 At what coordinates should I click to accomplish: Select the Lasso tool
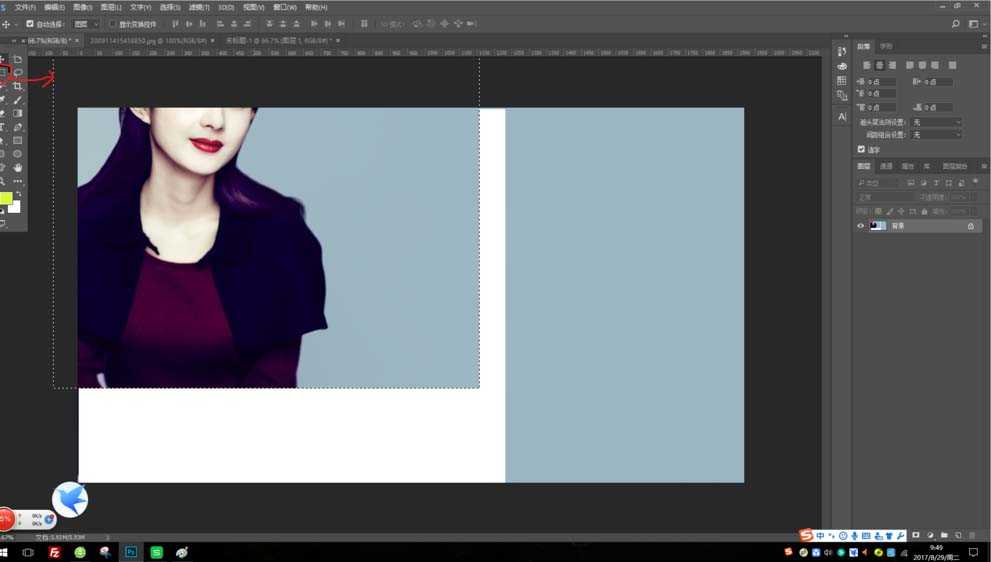18,72
